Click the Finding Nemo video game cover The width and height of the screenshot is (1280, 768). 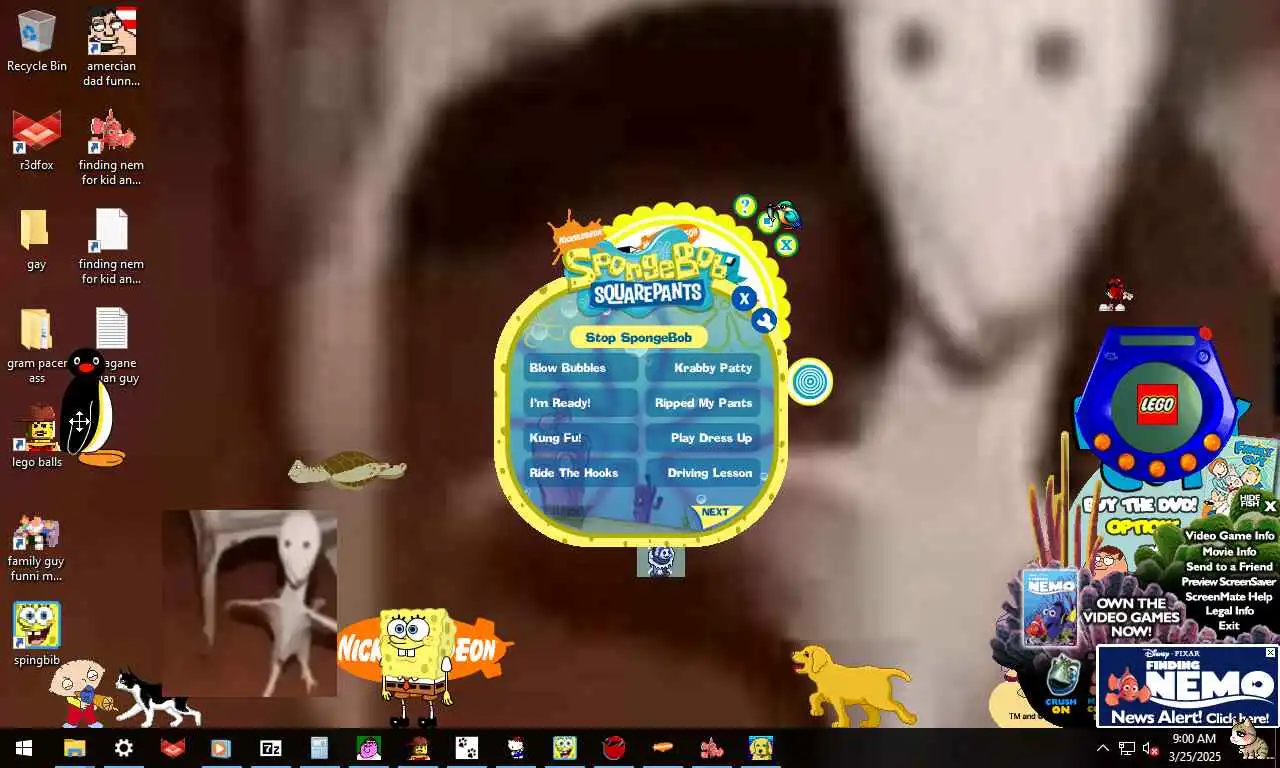(x=1050, y=609)
